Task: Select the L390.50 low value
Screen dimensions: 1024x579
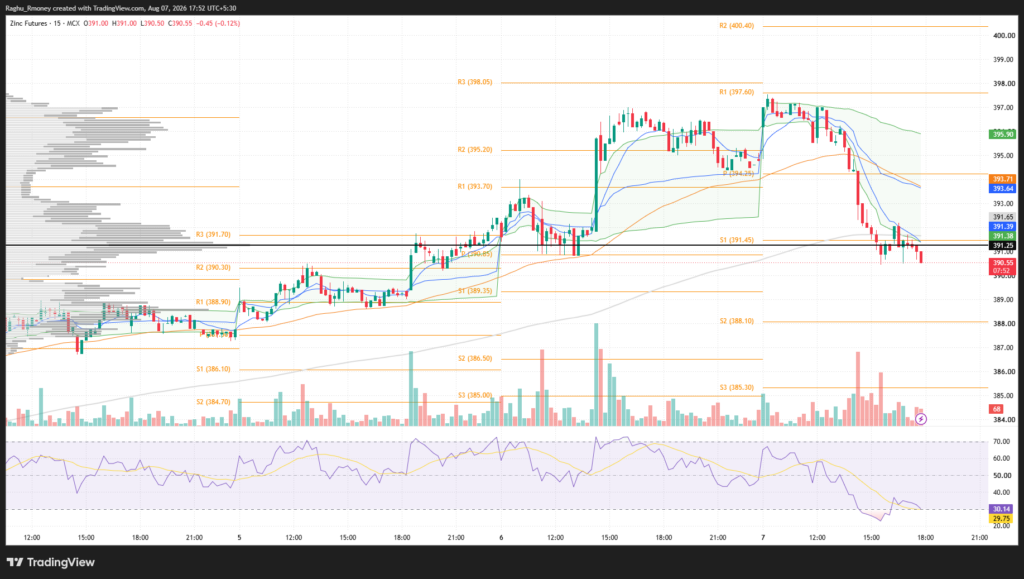Action: pos(152,23)
